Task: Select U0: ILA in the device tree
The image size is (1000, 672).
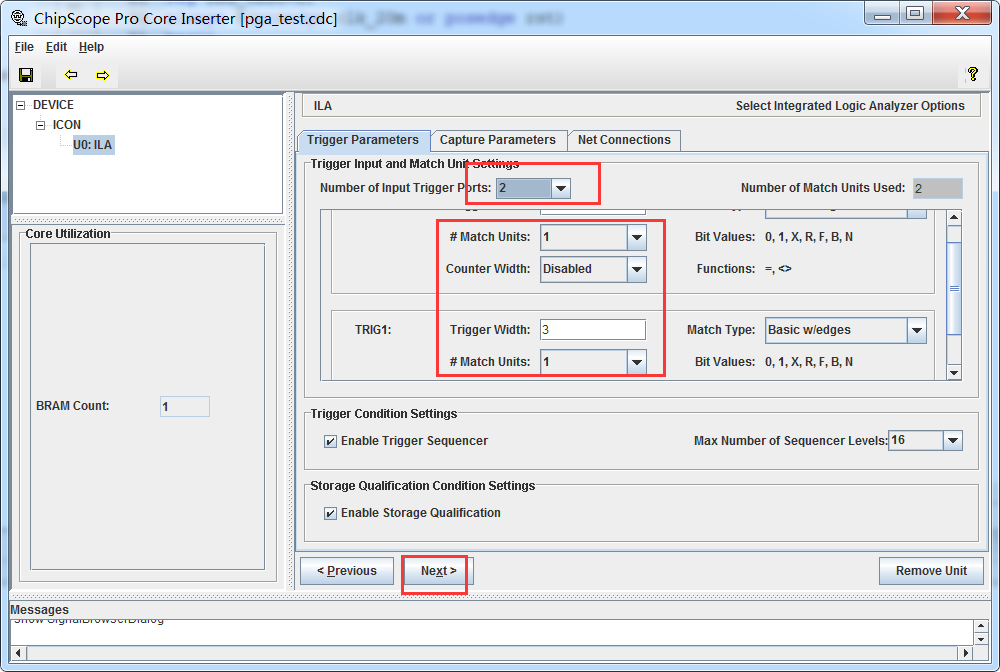Action: [92, 144]
